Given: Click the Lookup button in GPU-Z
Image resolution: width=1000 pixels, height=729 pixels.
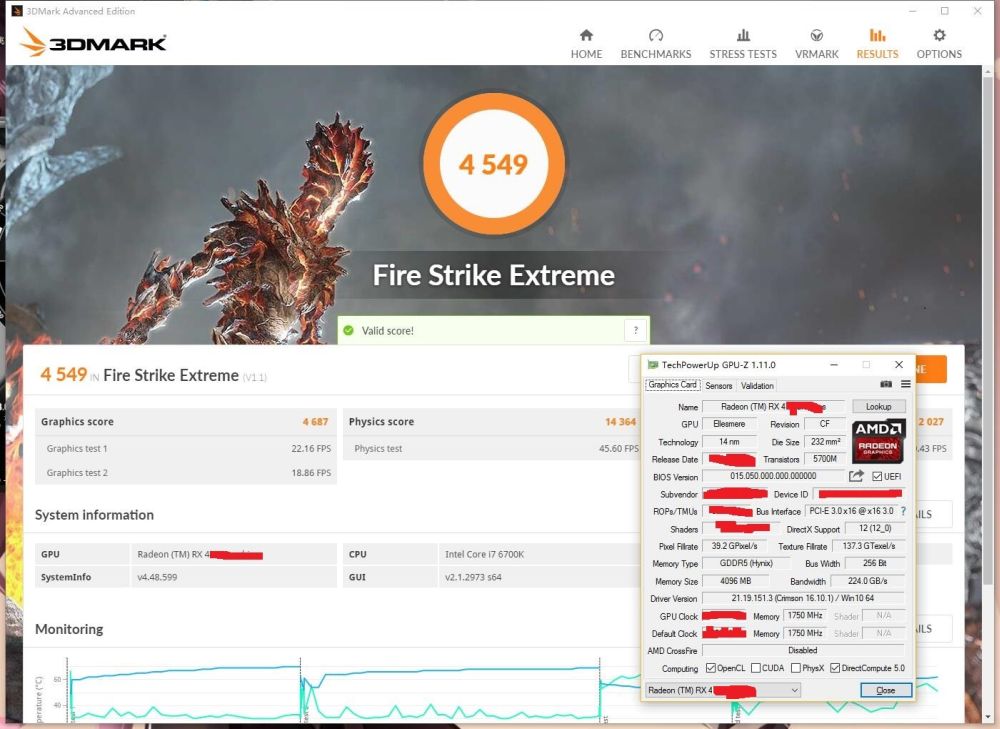Looking at the screenshot, I should tap(879, 406).
